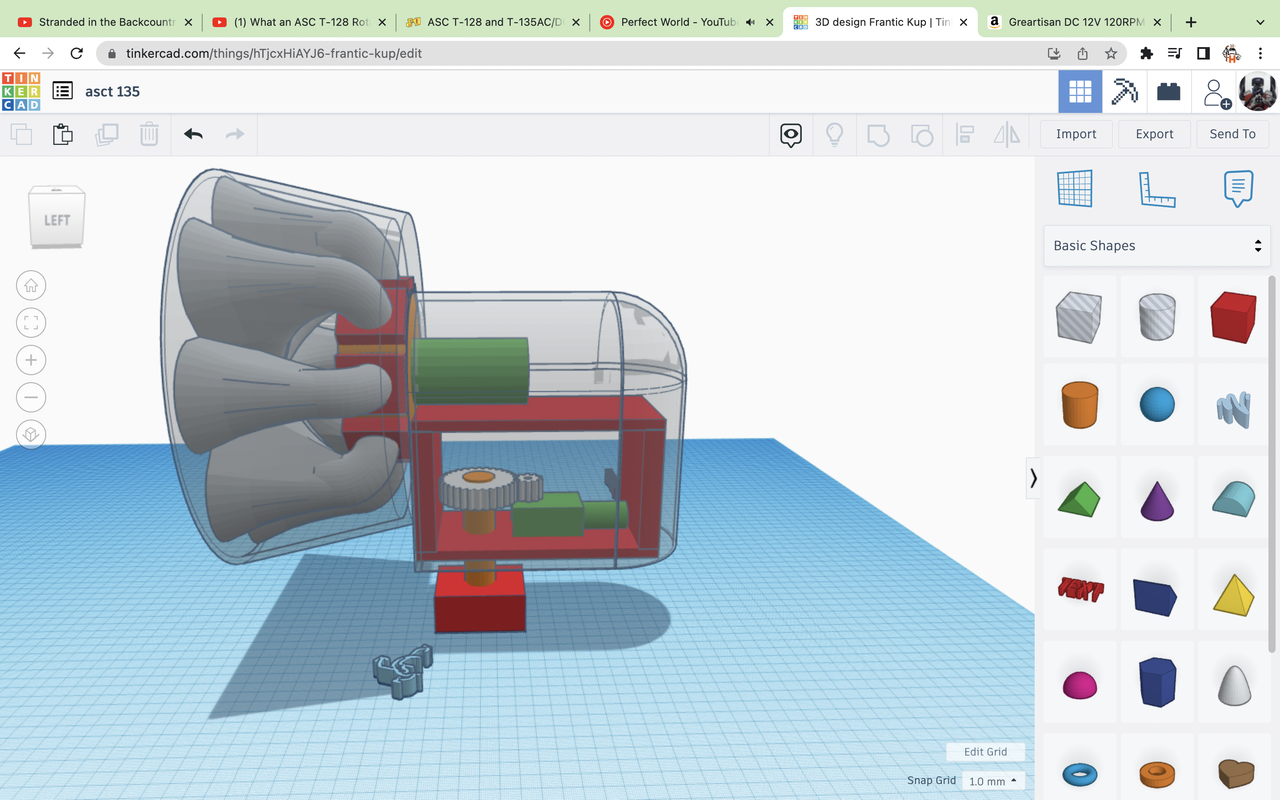Collapse the shapes panel chevron
The width and height of the screenshot is (1280, 800).
click(1033, 479)
